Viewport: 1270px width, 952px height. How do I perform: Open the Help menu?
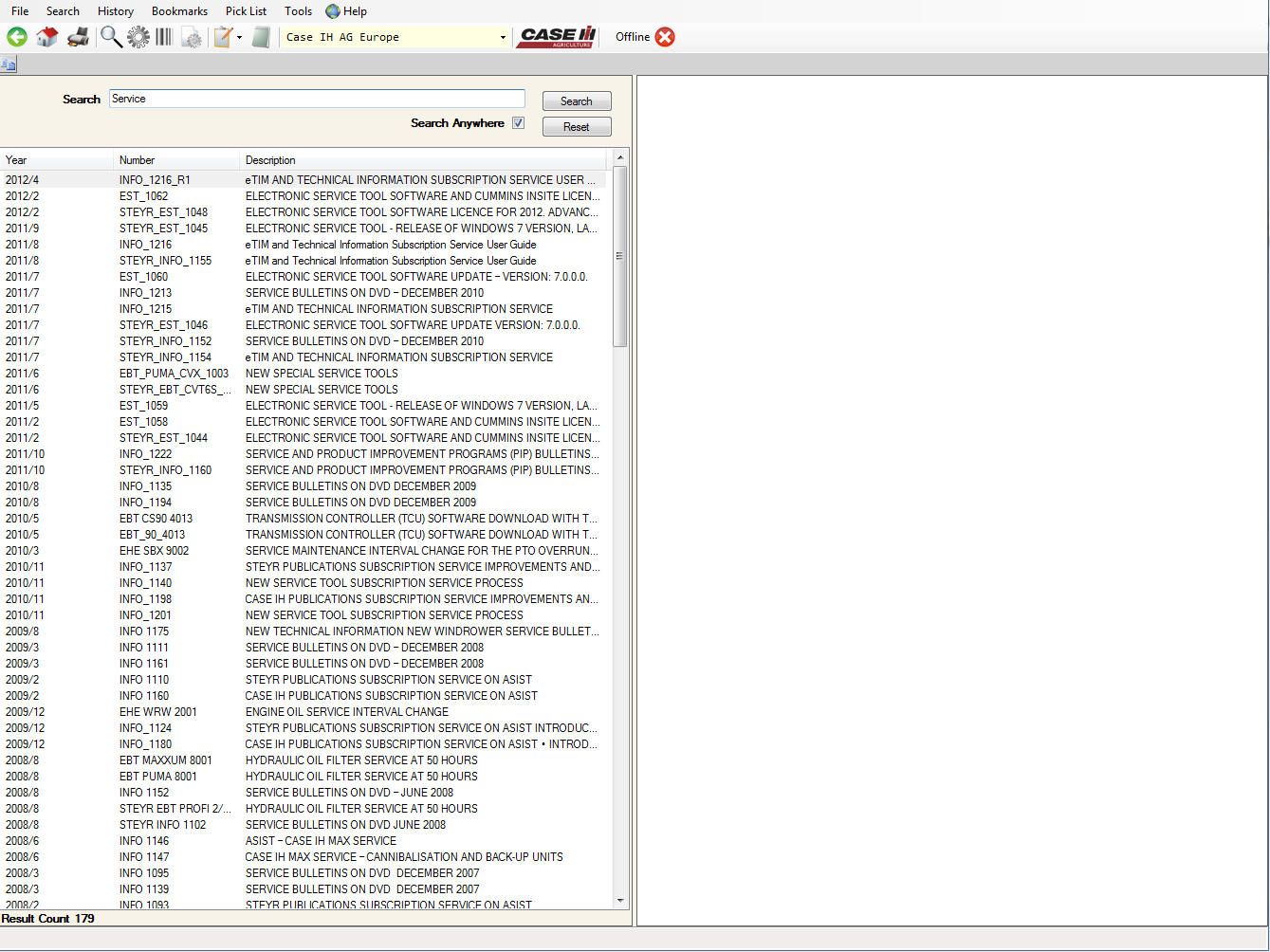coord(355,11)
